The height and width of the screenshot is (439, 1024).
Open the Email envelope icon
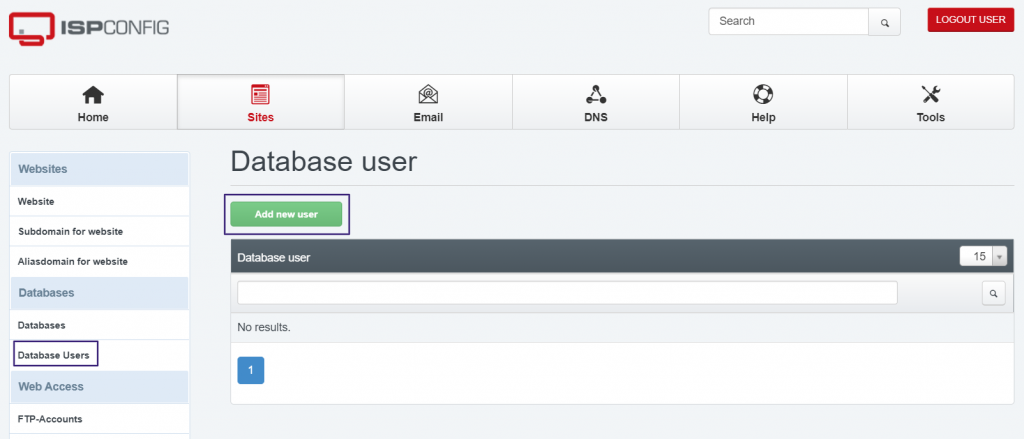coord(428,95)
